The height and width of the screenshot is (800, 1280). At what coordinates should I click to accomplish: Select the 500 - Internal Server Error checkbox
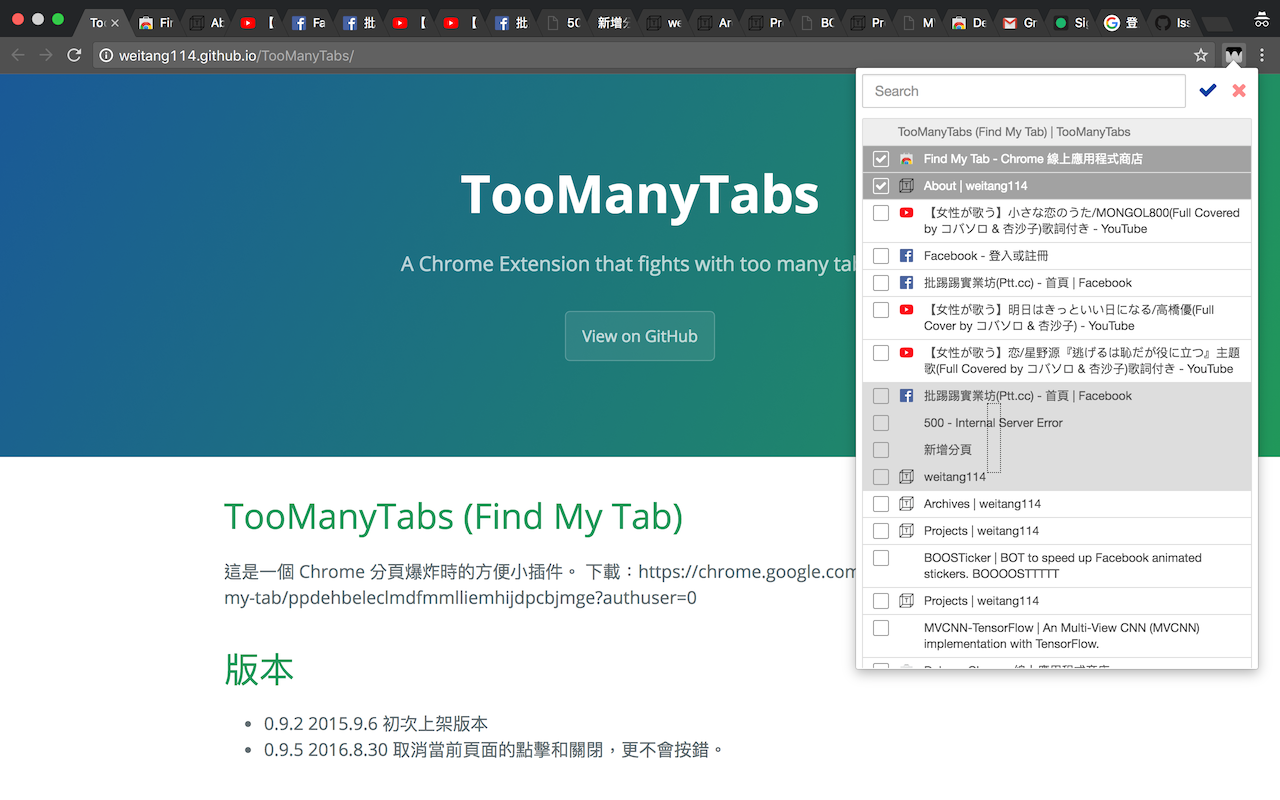(881, 423)
